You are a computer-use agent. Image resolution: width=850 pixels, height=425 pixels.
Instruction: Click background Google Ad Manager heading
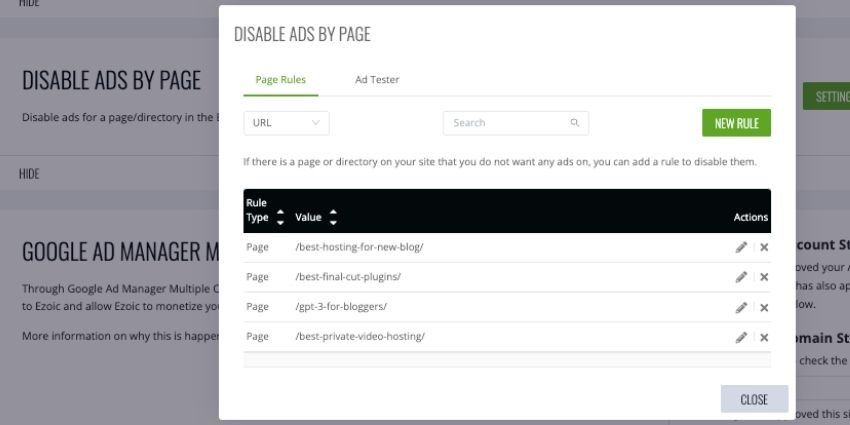[119, 251]
